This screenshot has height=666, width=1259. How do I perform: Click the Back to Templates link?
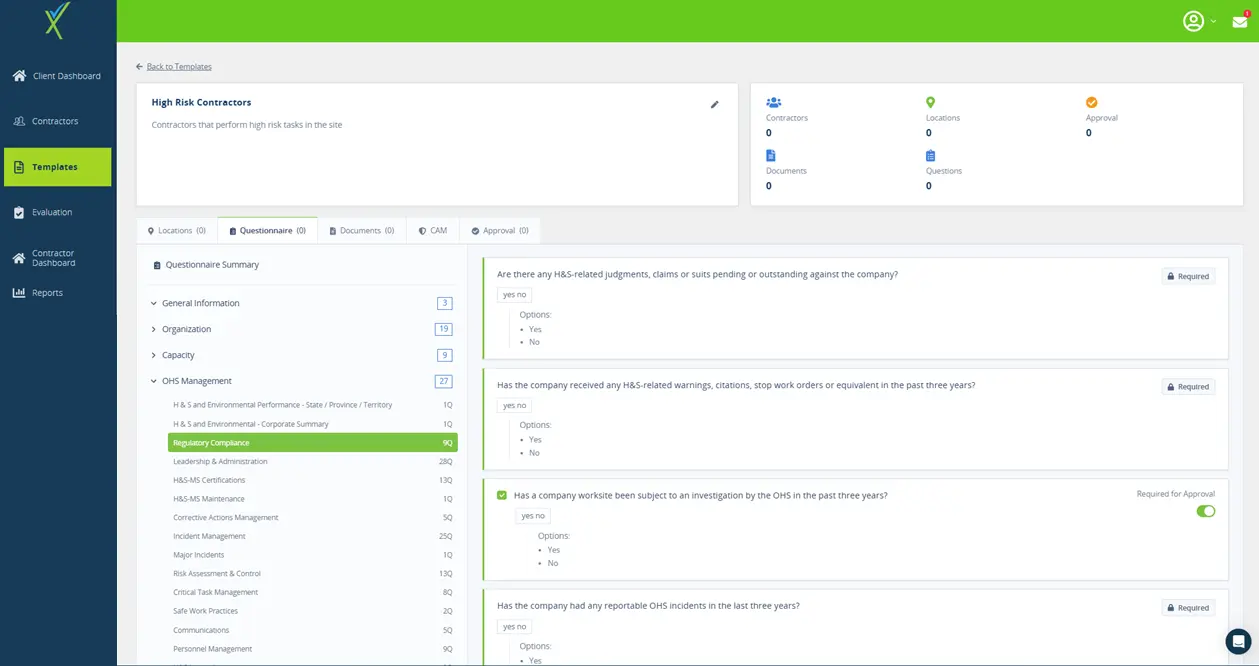click(x=179, y=67)
